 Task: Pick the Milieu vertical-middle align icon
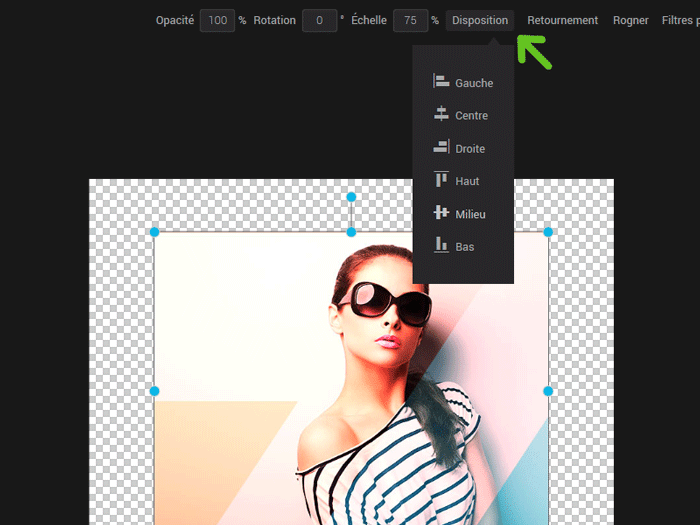point(441,213)
